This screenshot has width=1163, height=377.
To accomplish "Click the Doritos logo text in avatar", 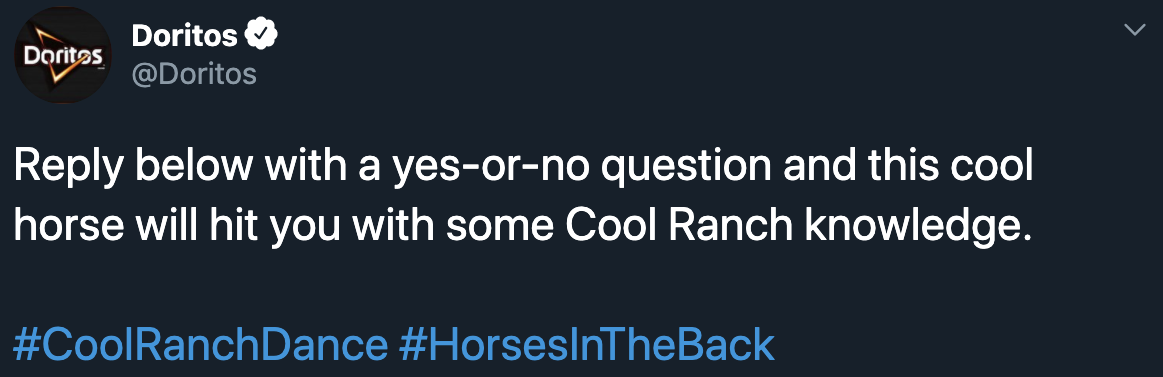I will coord(62,56).
